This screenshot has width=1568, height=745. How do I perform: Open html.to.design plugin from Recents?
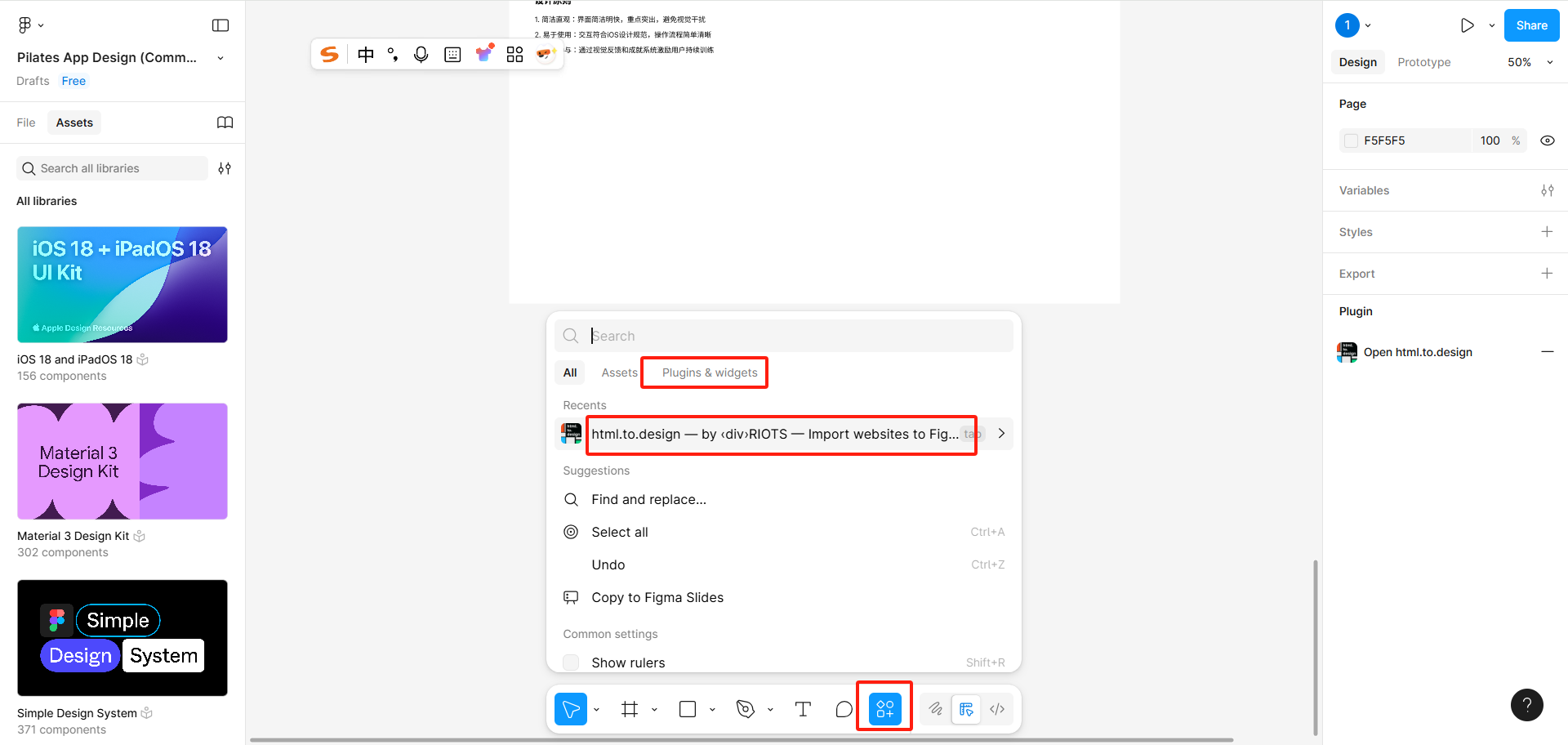pyautogui.click(x=776, y=434)
